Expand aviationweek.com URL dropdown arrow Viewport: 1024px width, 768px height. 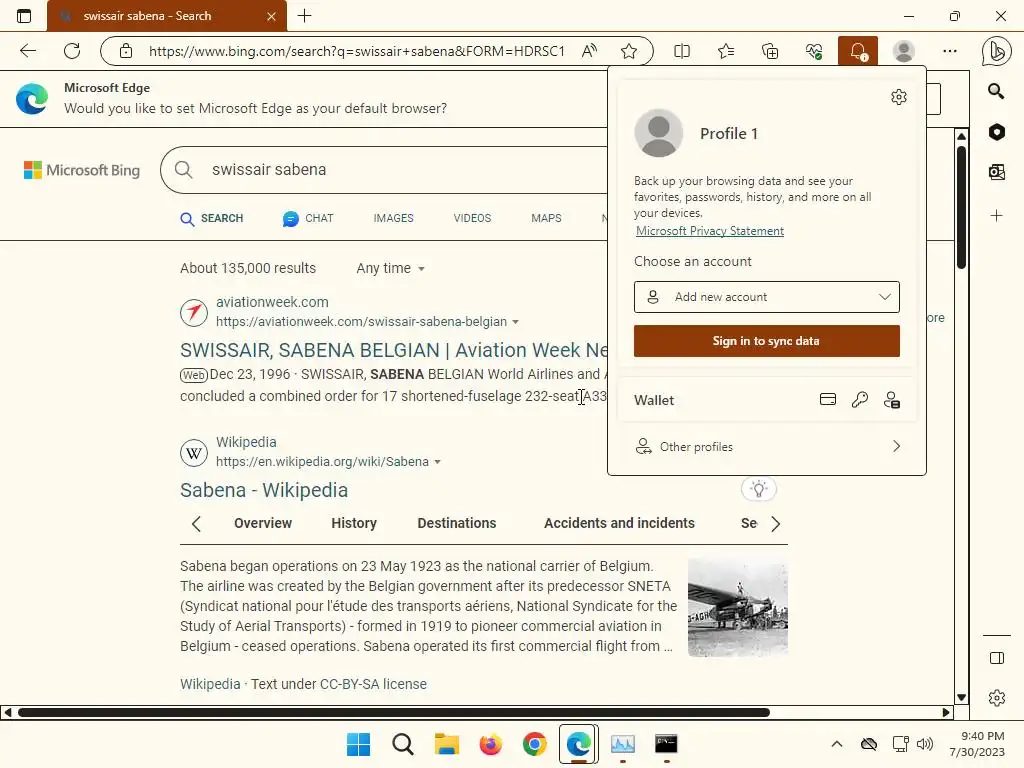515,322
